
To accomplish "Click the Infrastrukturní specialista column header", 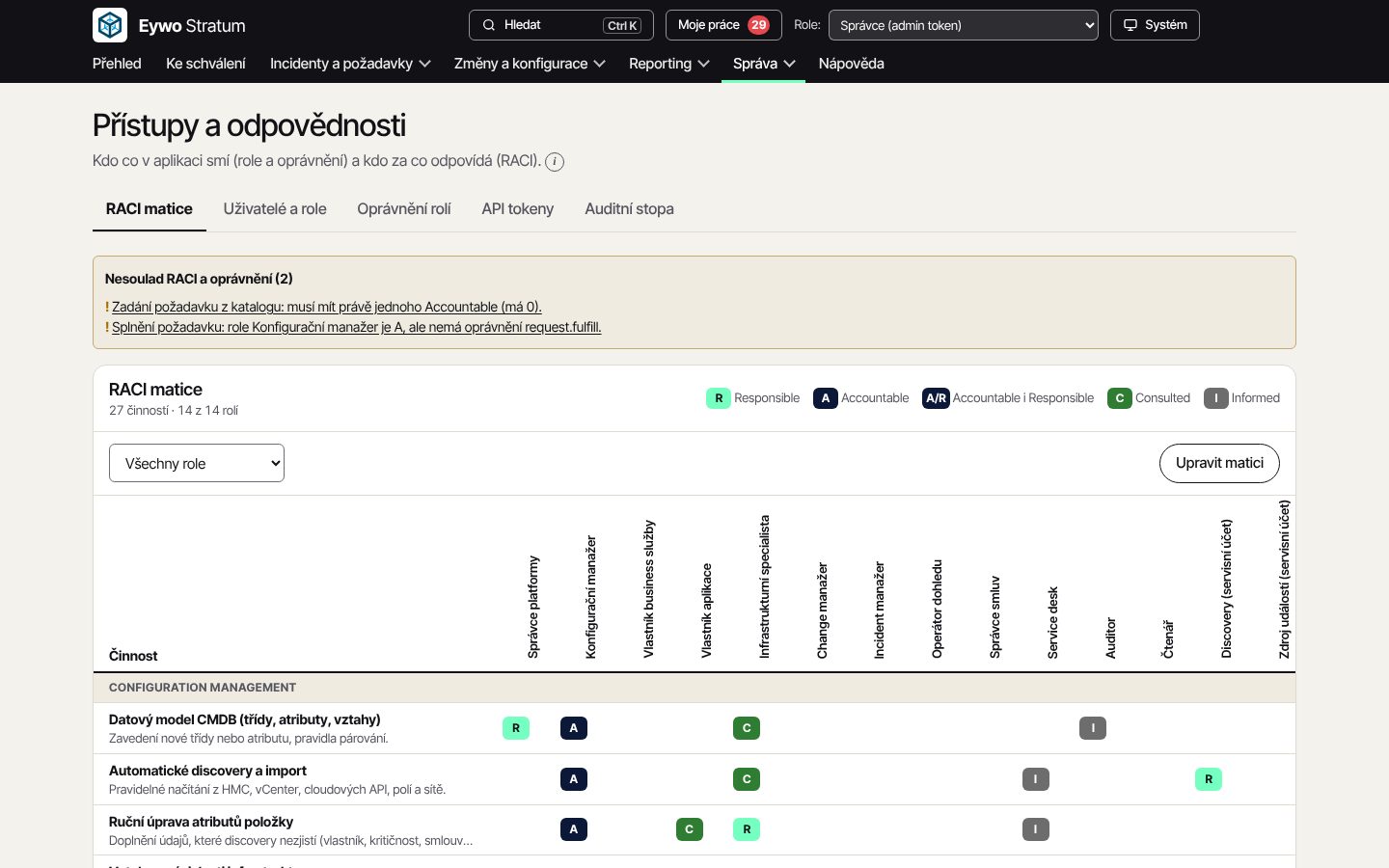I will click(764, 586).
